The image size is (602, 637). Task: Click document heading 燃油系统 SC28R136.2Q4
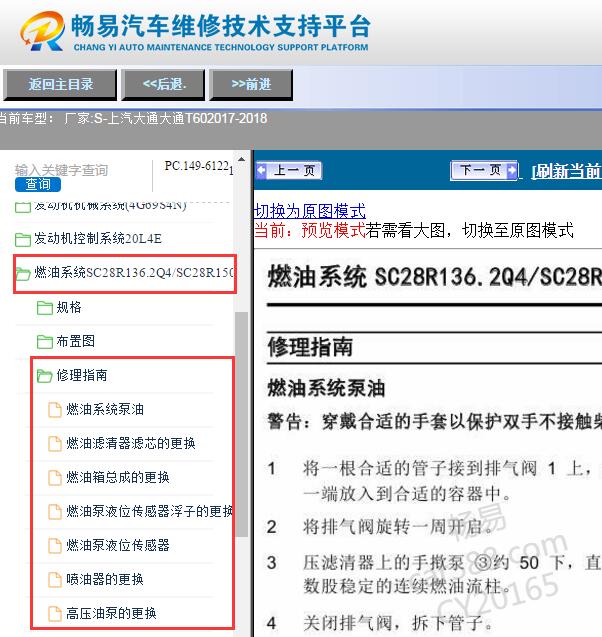click(x=435, y=277)
